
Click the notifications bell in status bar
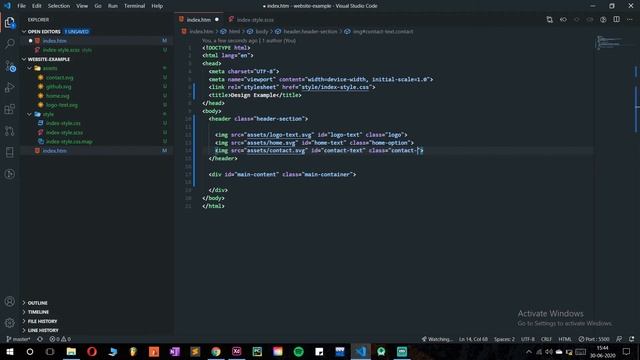tap(632, 339)
